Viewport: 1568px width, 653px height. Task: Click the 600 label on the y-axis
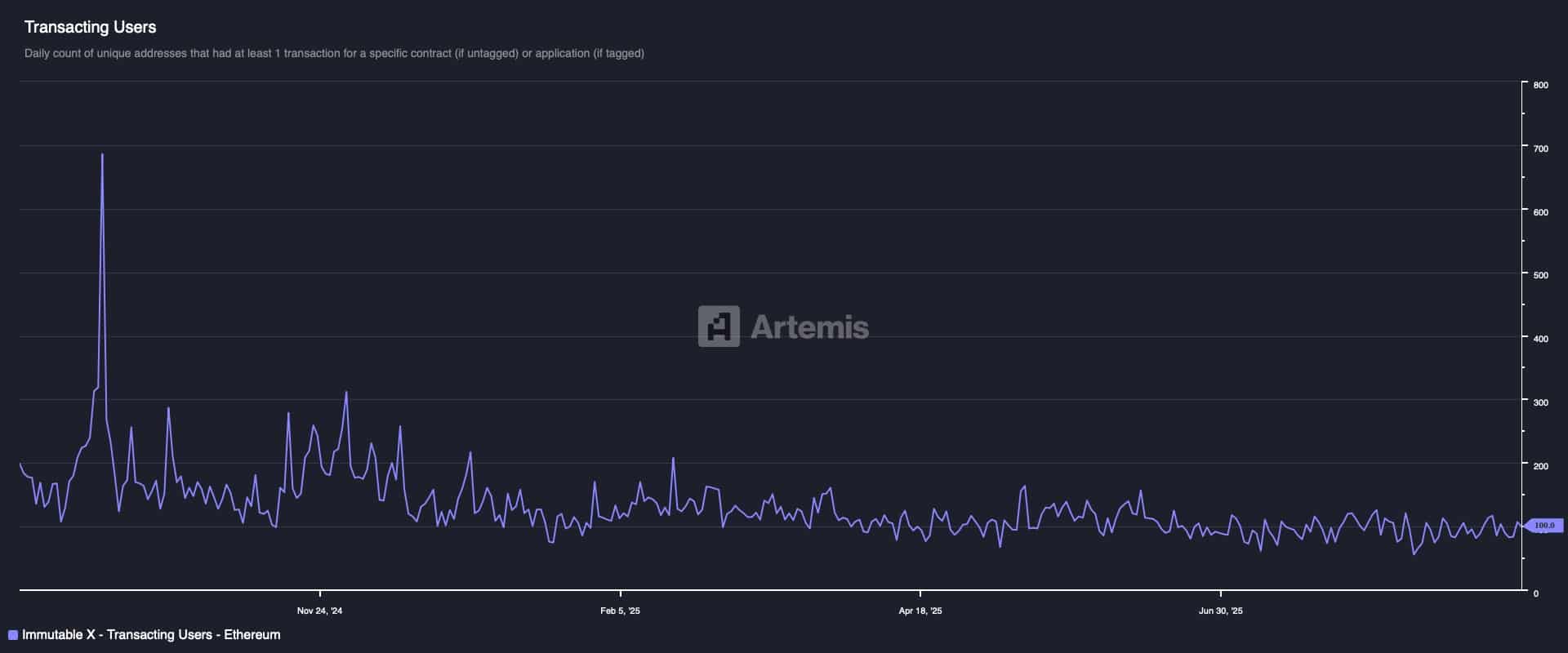pyautogui.click(x=1541, y=212)
